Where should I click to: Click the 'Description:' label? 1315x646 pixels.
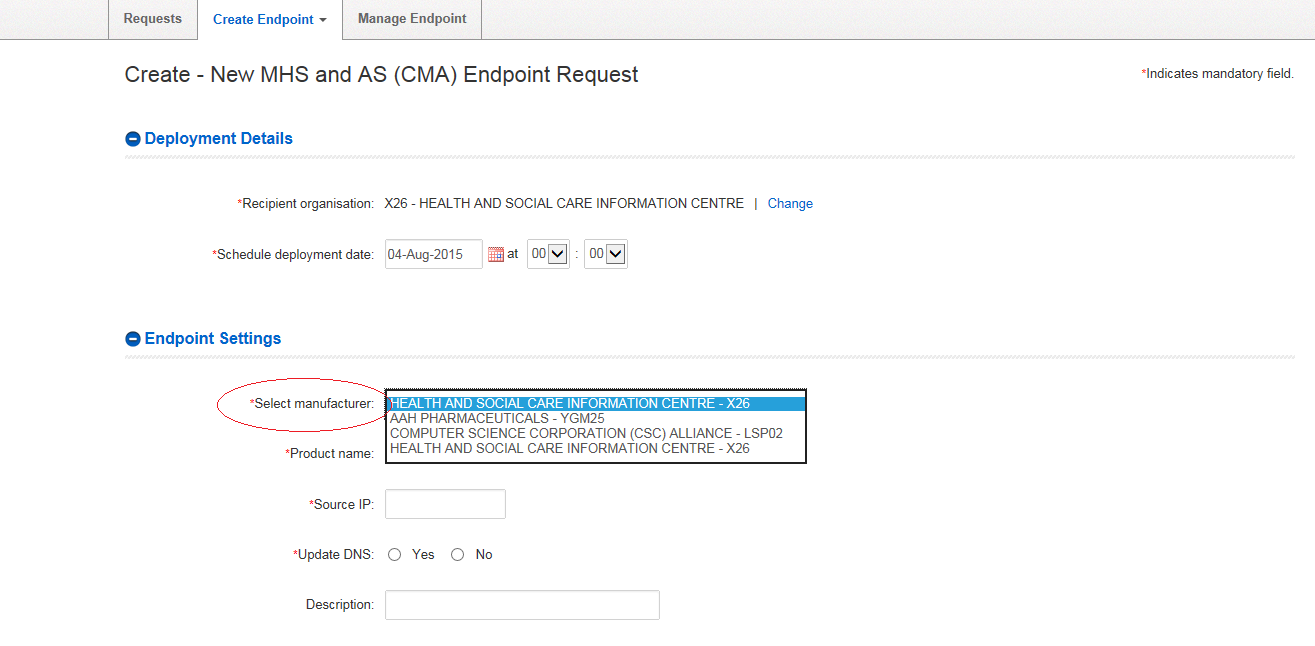(340, 605)
